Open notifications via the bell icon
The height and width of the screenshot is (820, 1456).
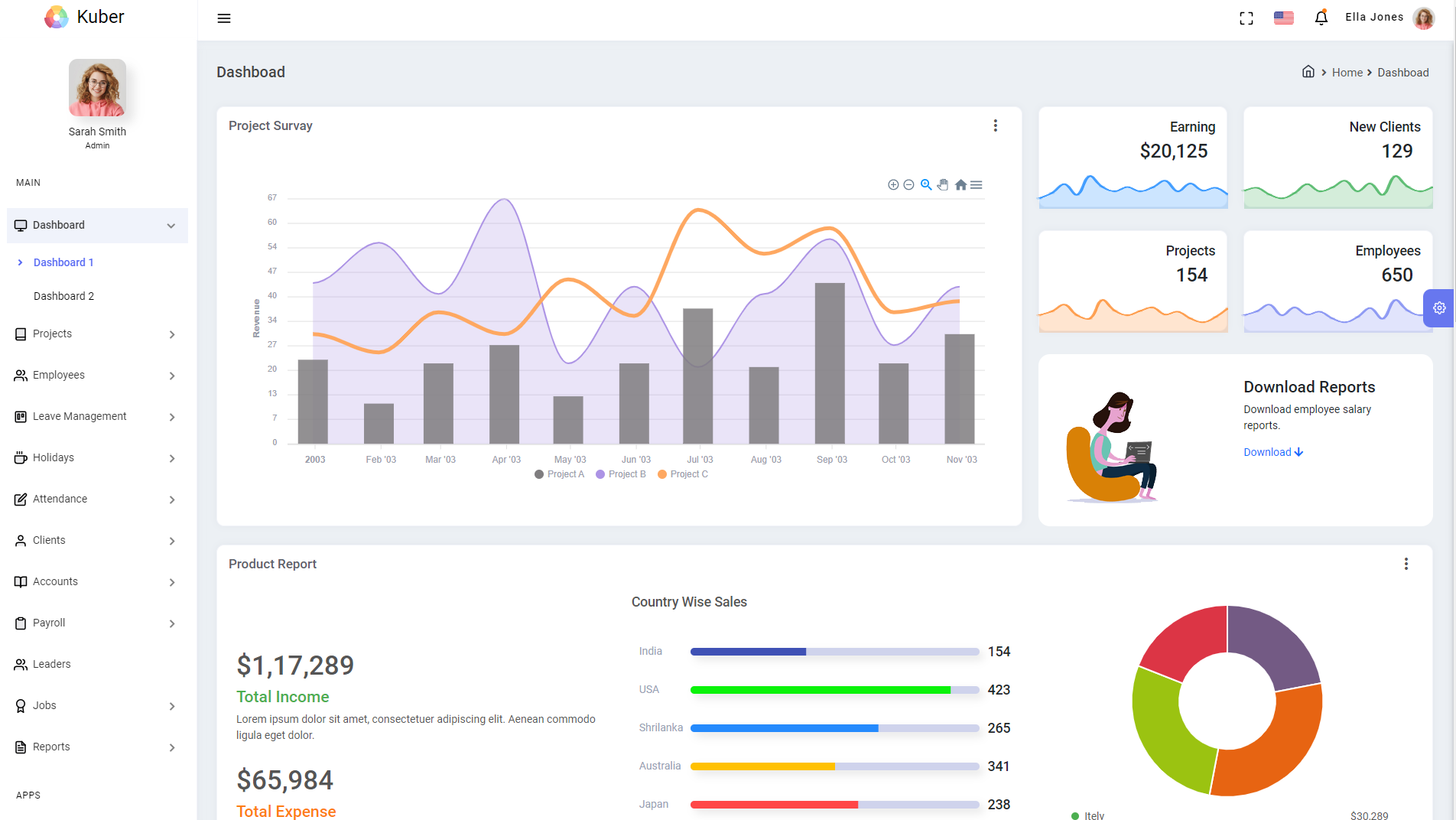click(1321, 17)
